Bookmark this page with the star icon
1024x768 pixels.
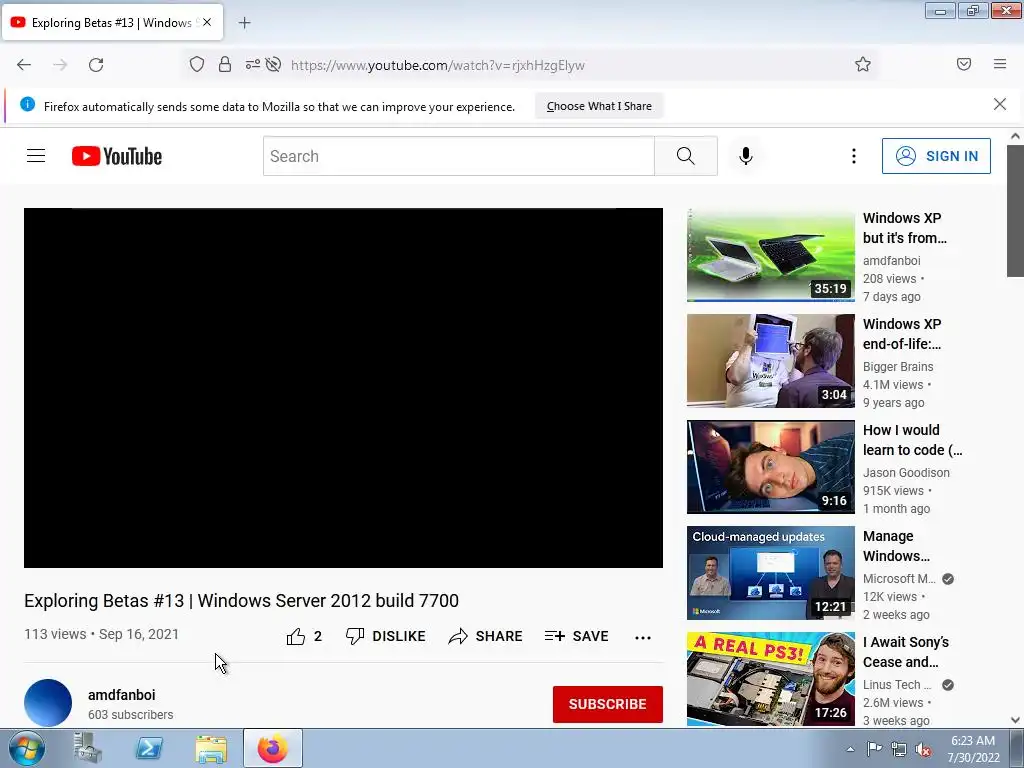863,64
